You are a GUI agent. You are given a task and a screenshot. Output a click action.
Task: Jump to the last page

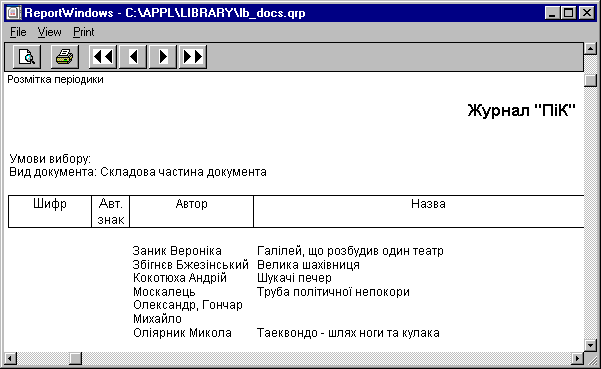pos(193,57)
